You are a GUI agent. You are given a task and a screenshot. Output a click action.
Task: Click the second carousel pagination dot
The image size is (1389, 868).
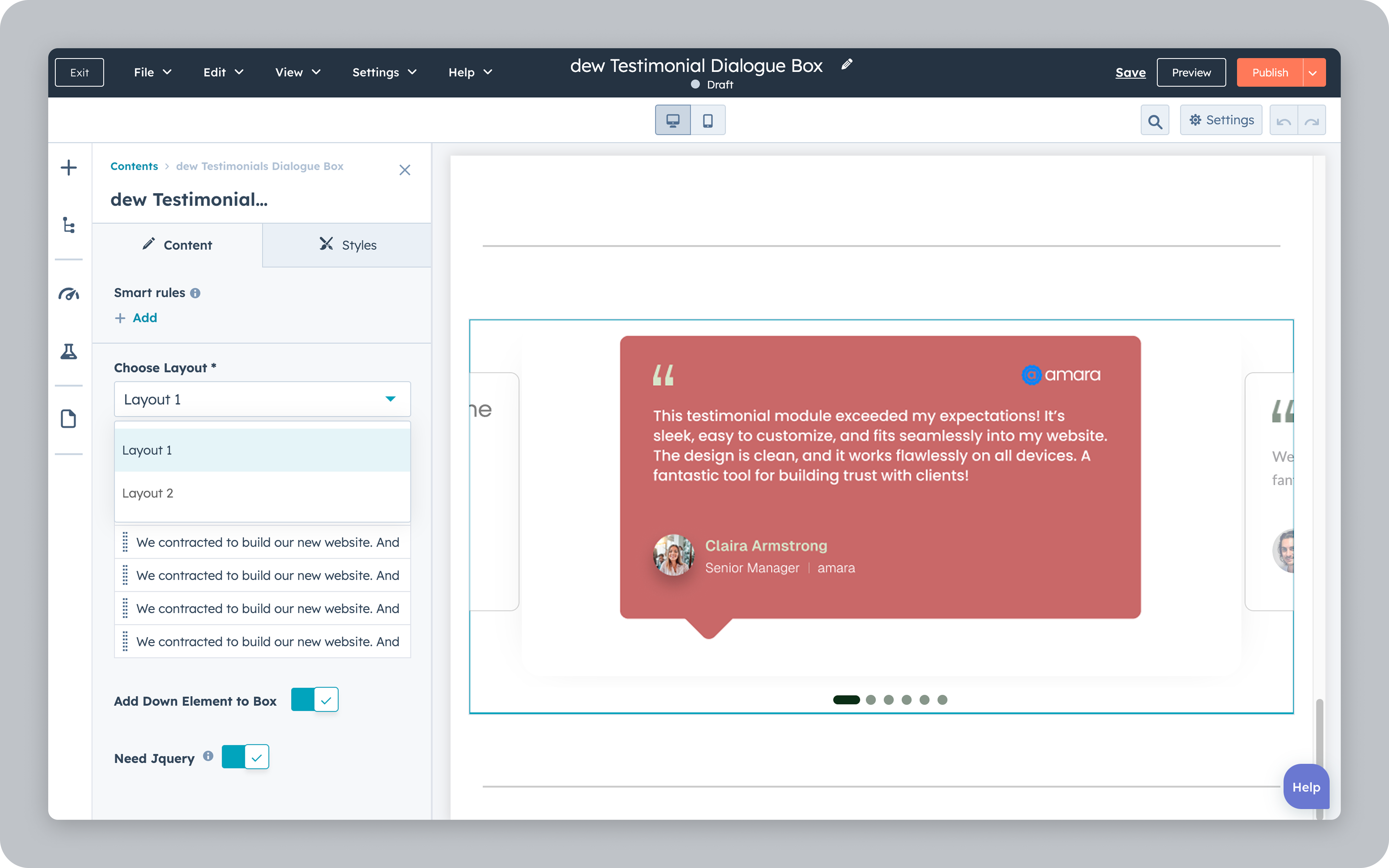(871, 700)
